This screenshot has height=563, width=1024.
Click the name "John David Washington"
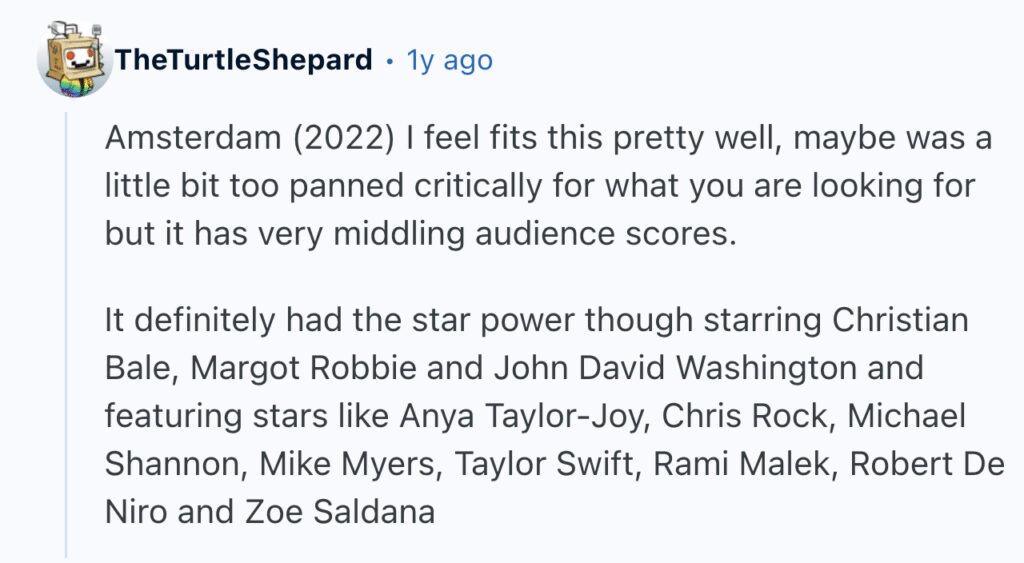675,368
